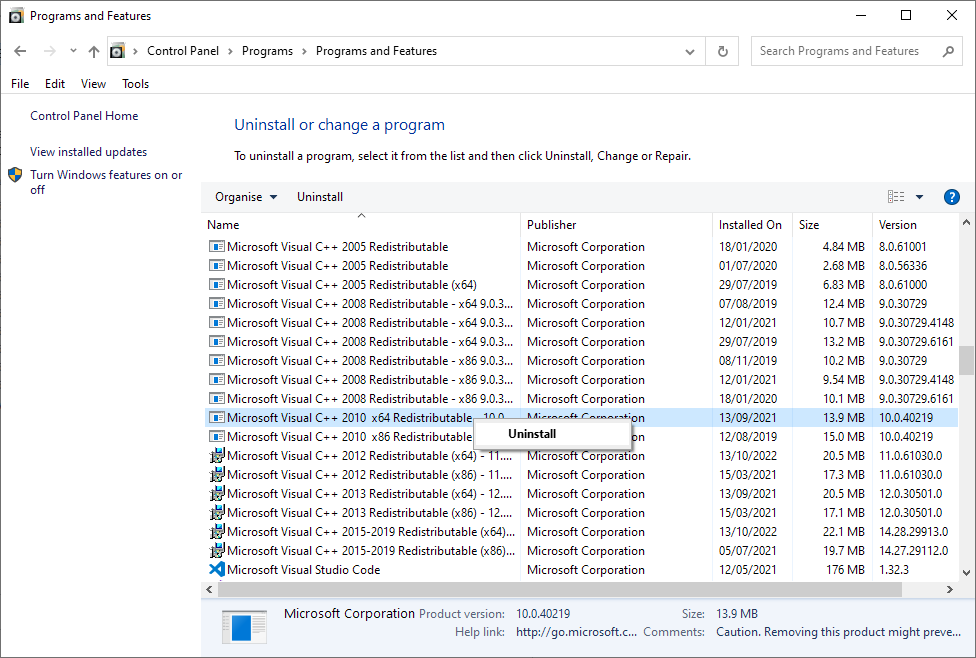The height and width of the screenshot is (658, 976).
Task: Select Microsoft Visual Studio Code row
Action: click(x=581, y=570)
